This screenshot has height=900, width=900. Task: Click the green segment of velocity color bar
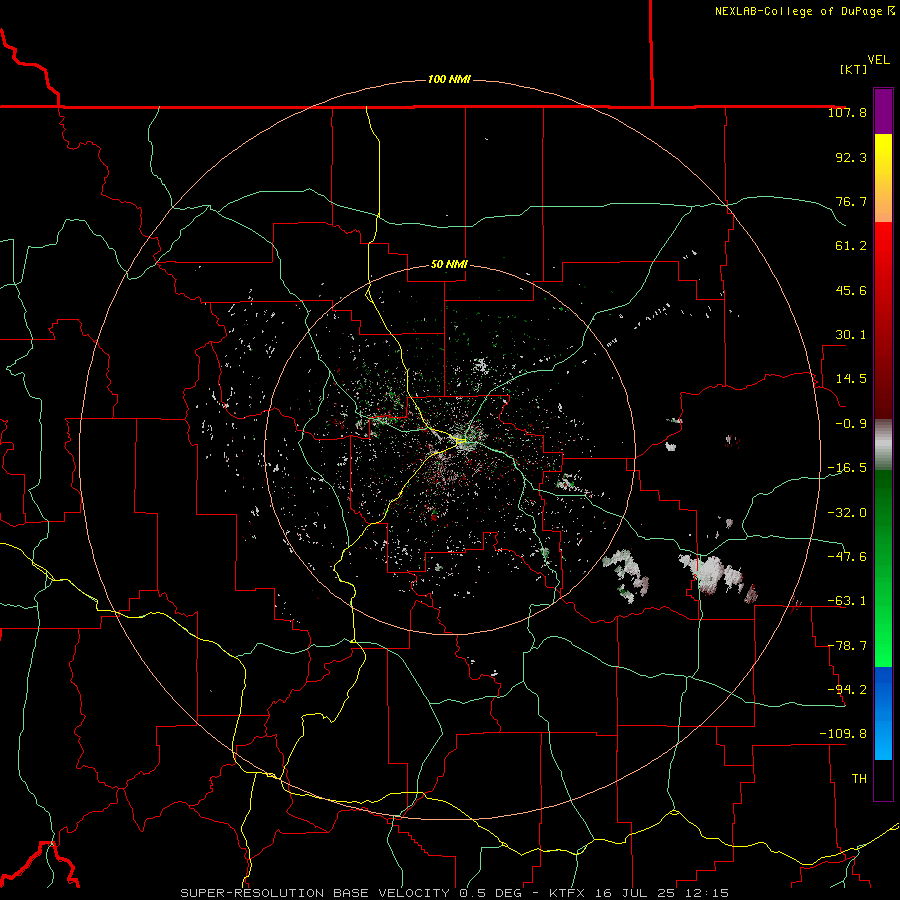click(x=883, y=568)
